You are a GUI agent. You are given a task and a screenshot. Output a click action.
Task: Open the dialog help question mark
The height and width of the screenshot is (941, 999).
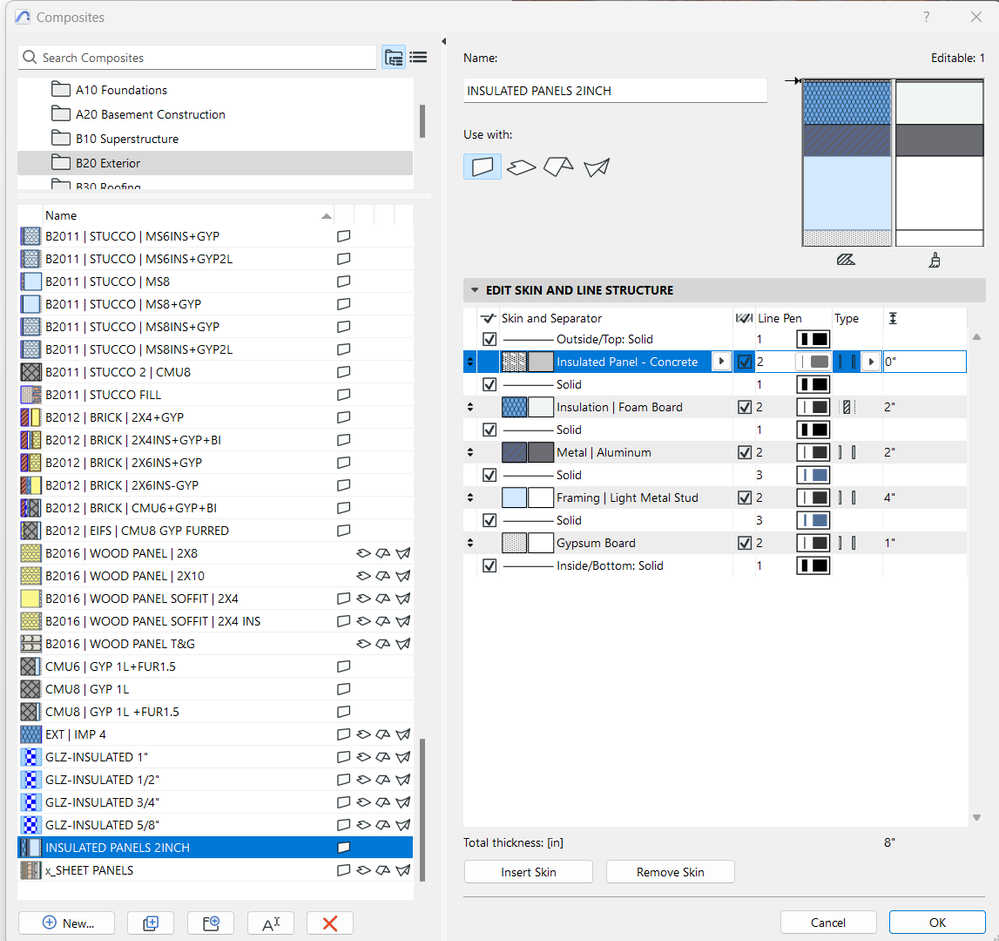pyautogui.click(x=926, y=17)
